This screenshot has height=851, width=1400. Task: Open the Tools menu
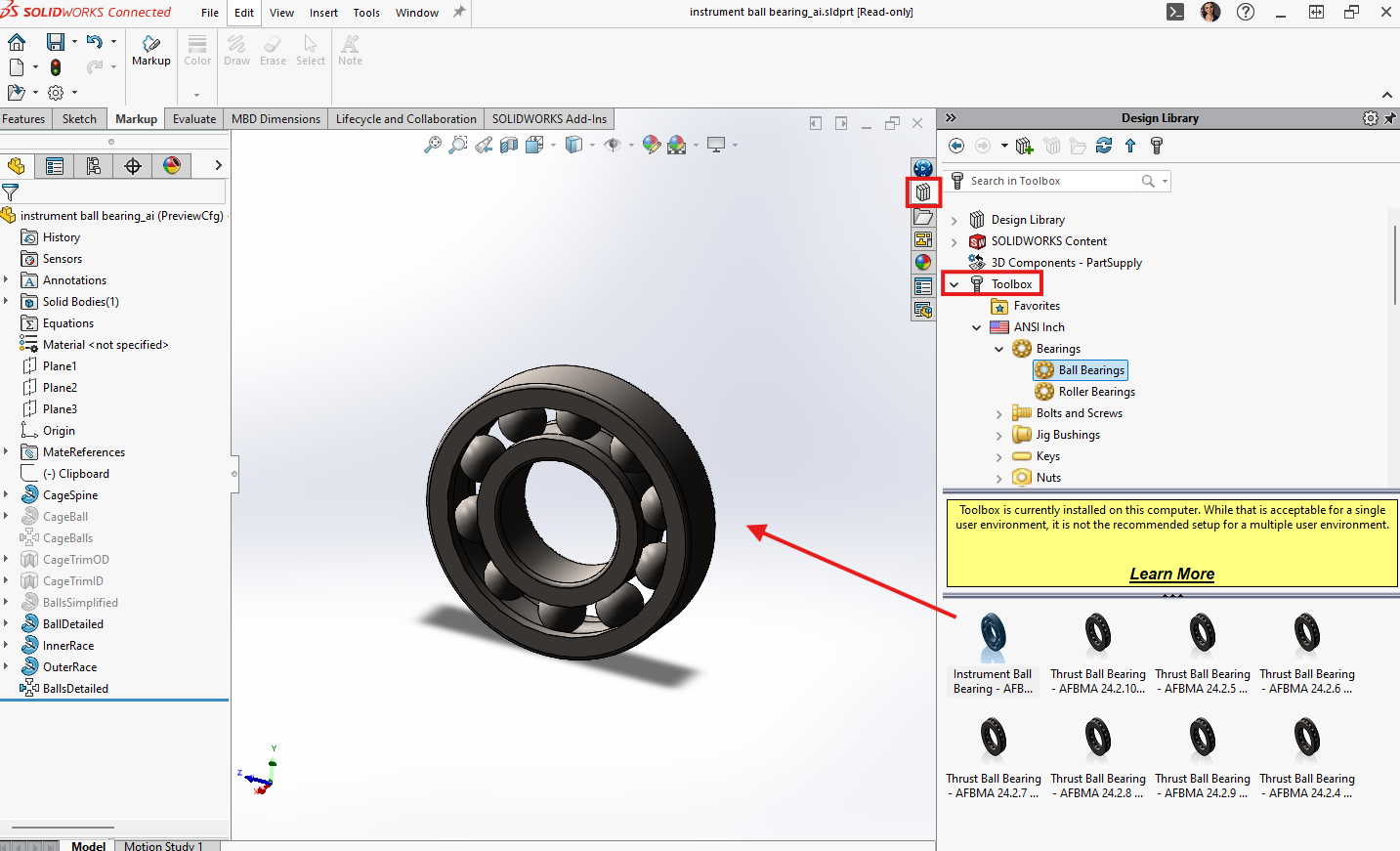click(x=366, y=13)
